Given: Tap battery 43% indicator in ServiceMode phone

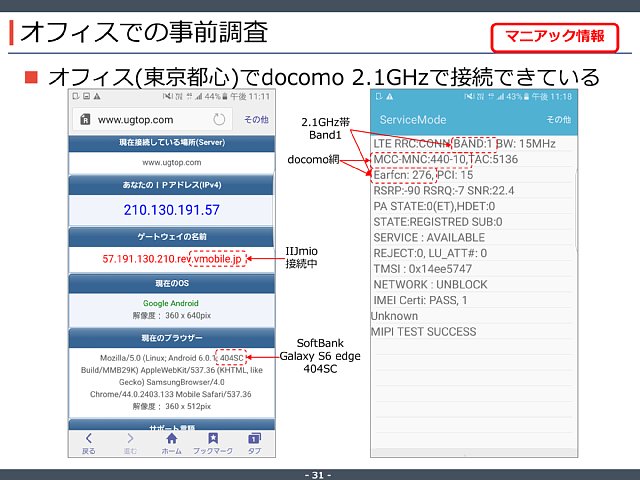Looking at the screenshot, I should (518, 97).
